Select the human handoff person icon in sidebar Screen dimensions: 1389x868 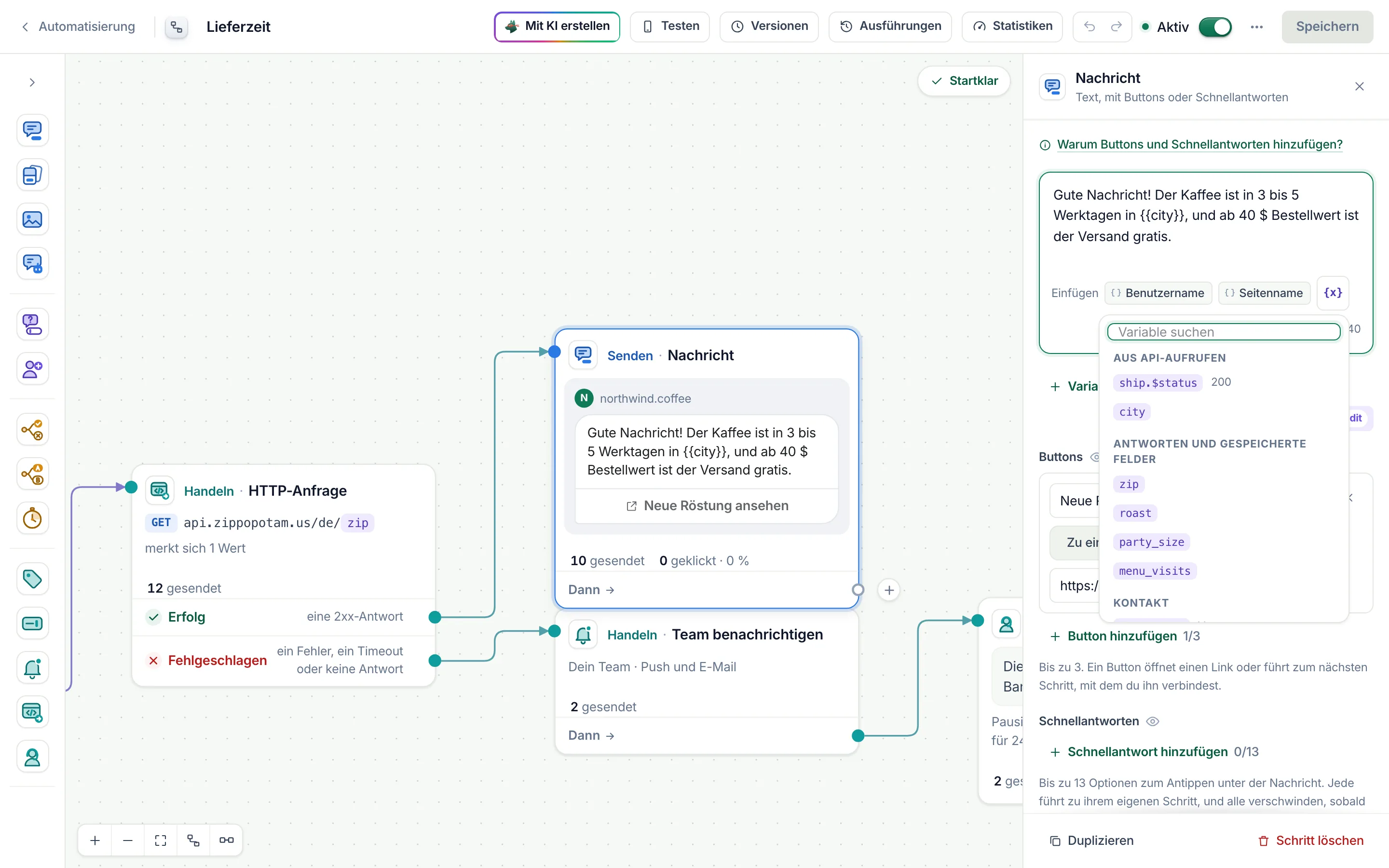coord(32,757)
